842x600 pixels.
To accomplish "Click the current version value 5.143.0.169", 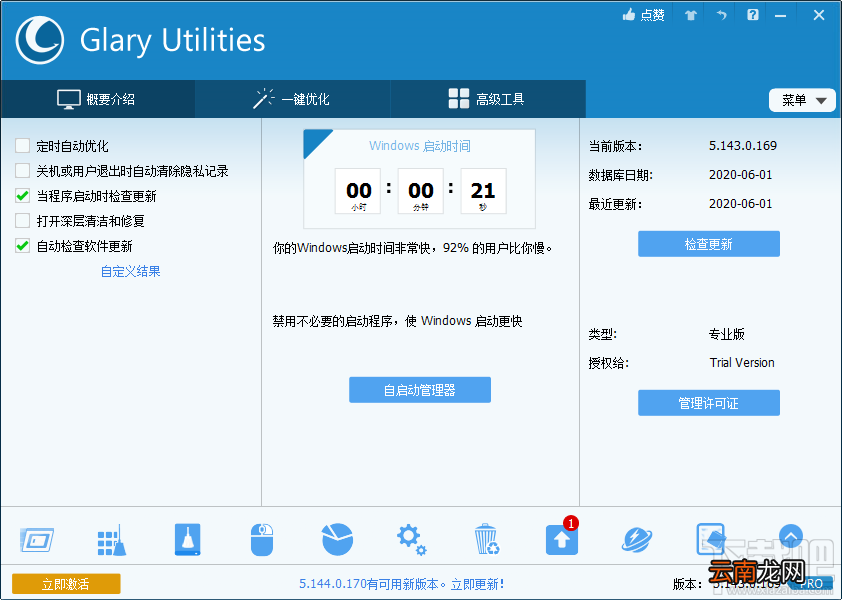I will click(743, 146).
